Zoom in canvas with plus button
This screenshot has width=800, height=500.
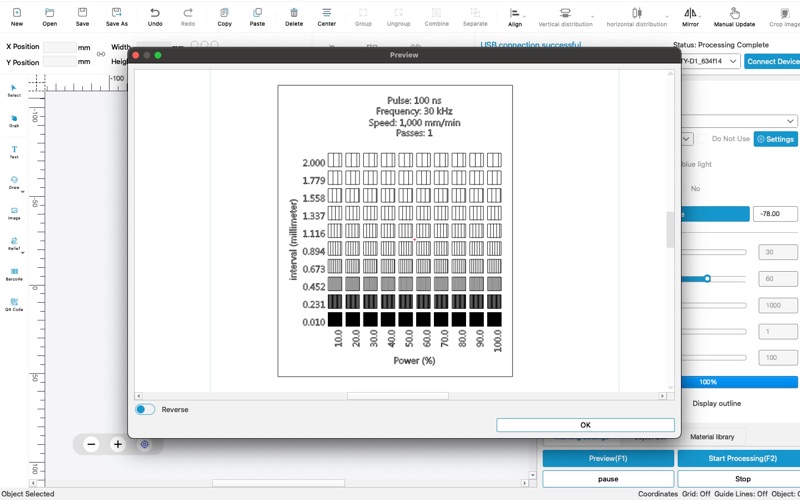[118, 444]
